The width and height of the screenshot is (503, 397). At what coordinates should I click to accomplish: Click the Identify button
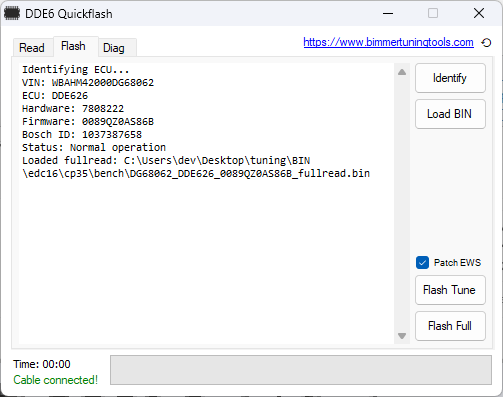tap(450, 78)
